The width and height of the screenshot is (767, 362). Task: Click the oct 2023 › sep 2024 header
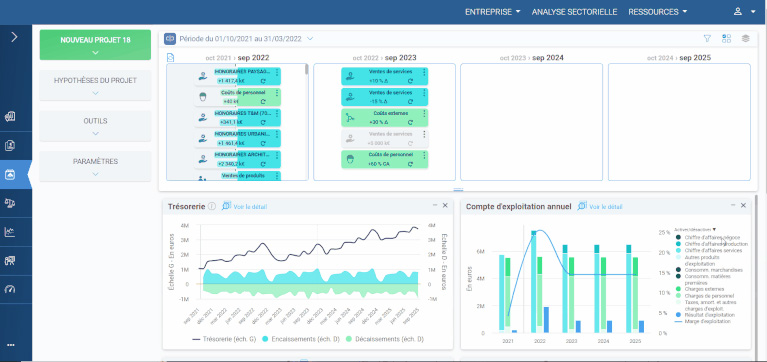[x=532, y=58]
